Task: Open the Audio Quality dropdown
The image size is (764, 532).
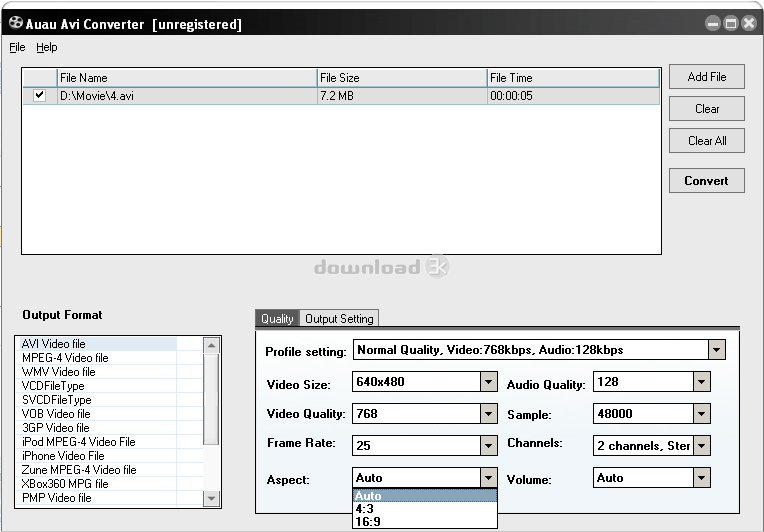Action: click(701, 382)
